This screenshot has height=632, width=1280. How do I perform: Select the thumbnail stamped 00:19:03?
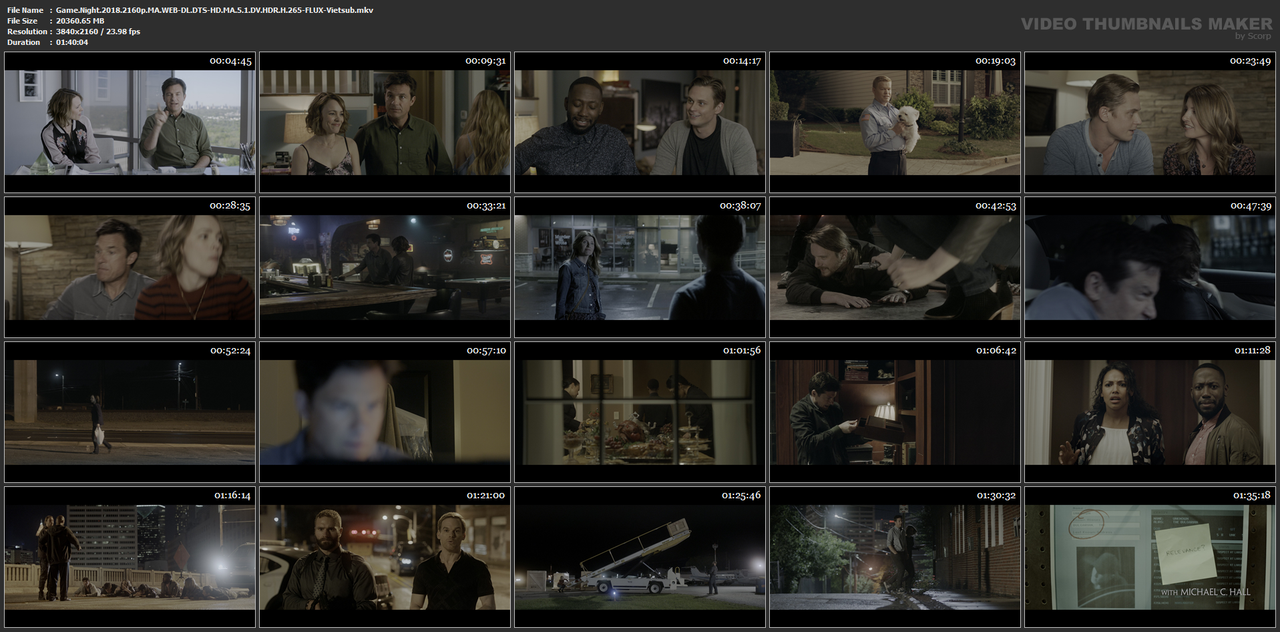tap(895, 122)
